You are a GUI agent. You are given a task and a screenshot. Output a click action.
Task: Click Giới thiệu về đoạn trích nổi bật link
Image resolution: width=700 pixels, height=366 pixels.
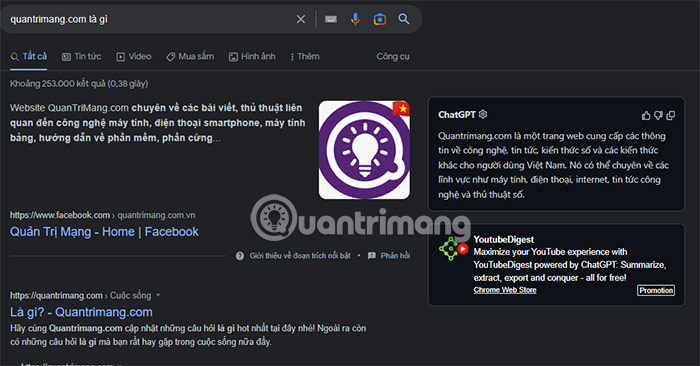(300, 256)
